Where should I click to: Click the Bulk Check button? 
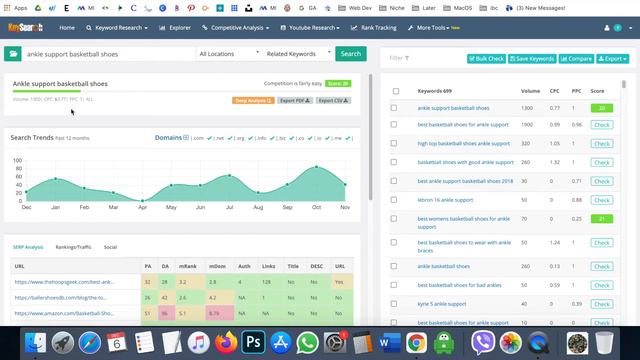[x=486, y=59]
